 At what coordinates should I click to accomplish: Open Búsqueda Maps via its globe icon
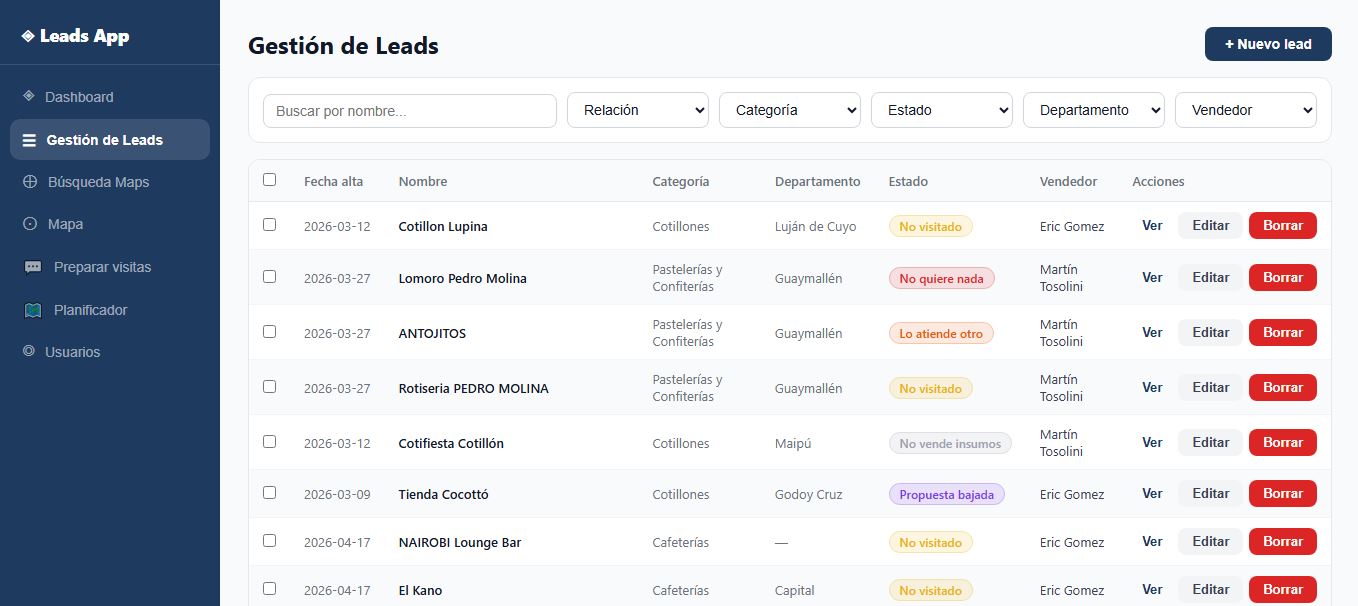pyautogui.click(x=29, y=182)
